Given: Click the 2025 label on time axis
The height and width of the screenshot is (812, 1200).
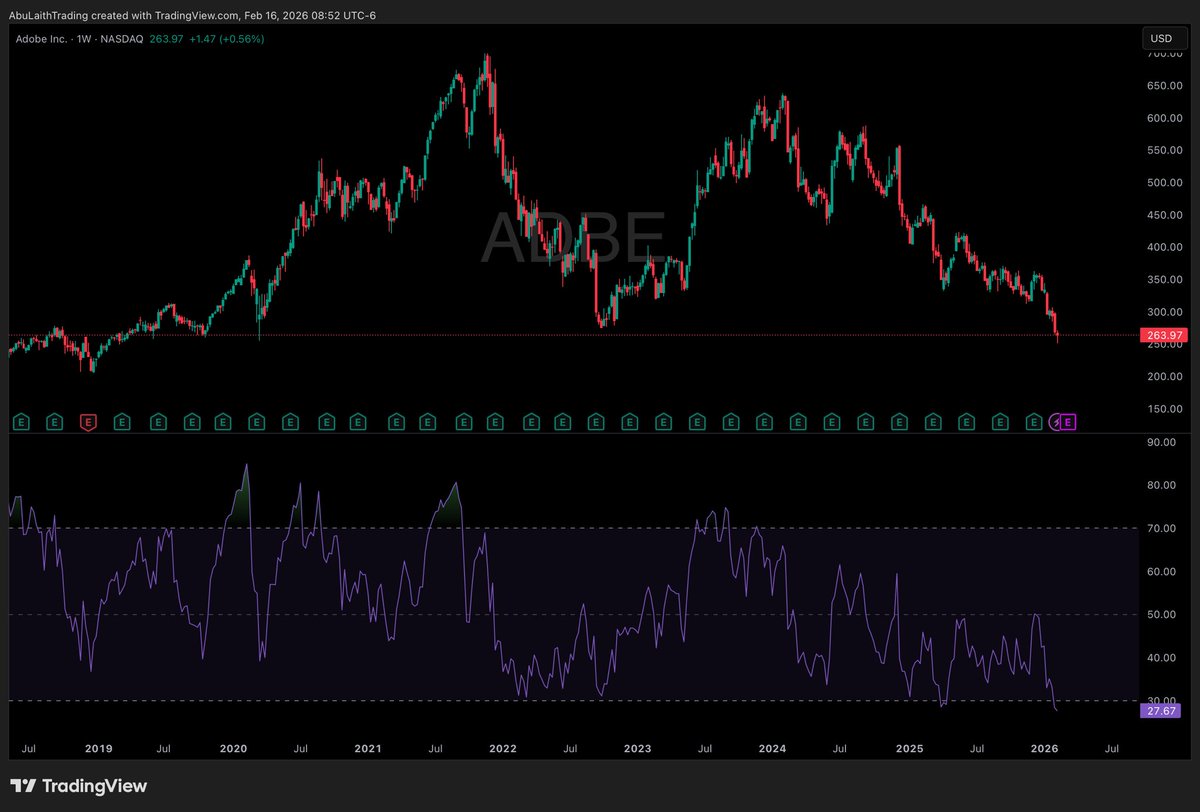Looking at the screenshot, I should (909, 748).
